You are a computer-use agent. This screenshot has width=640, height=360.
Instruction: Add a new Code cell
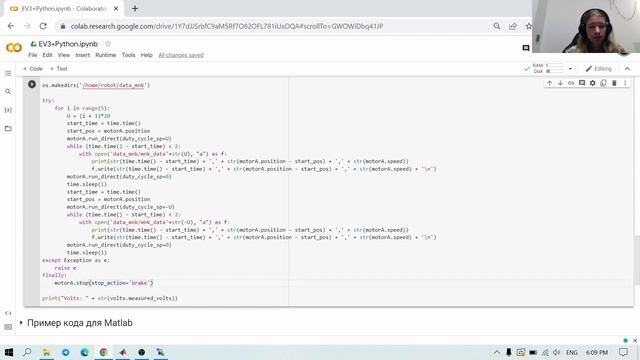coord(33,69)
